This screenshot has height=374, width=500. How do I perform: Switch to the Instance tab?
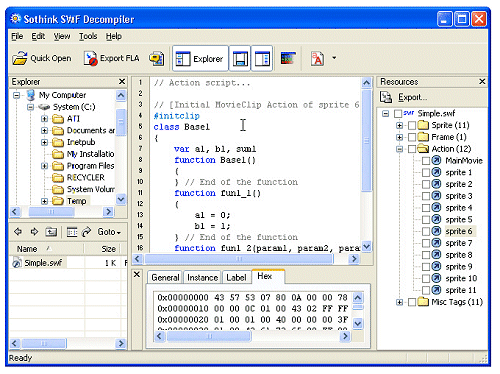[202, 277]
